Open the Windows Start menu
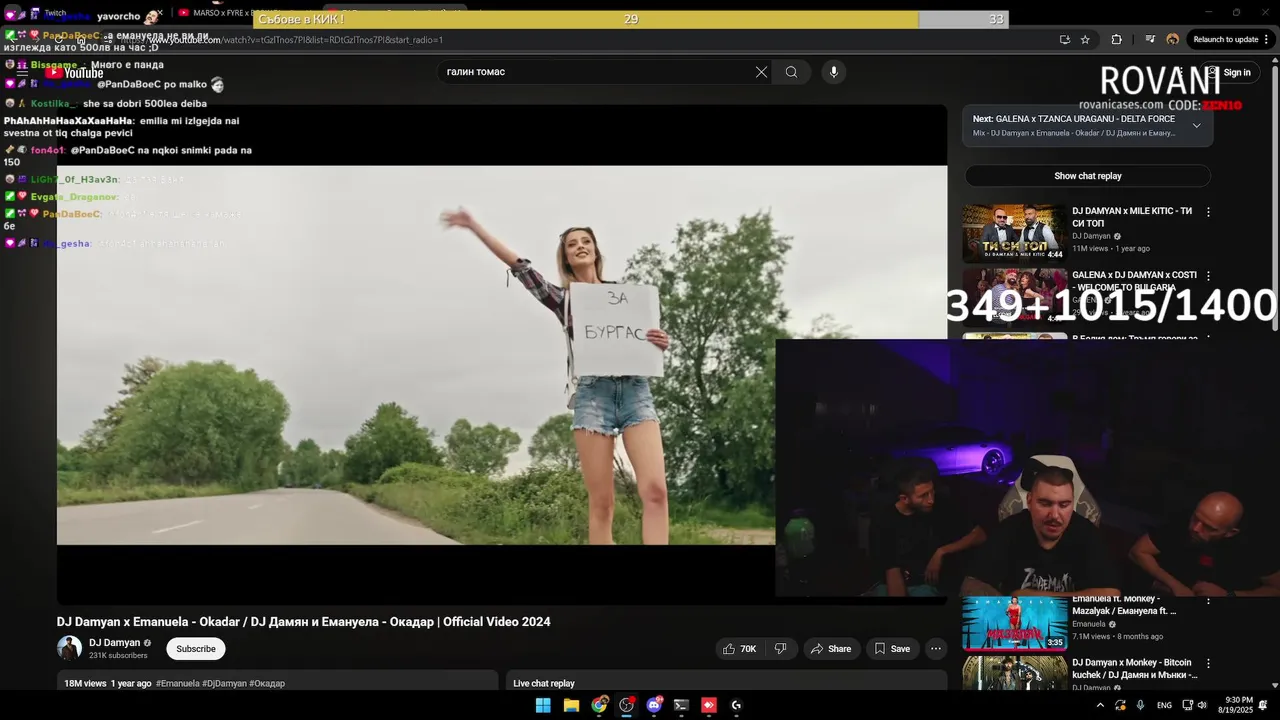Screen dimensions: 1280x720 point(543,705)
